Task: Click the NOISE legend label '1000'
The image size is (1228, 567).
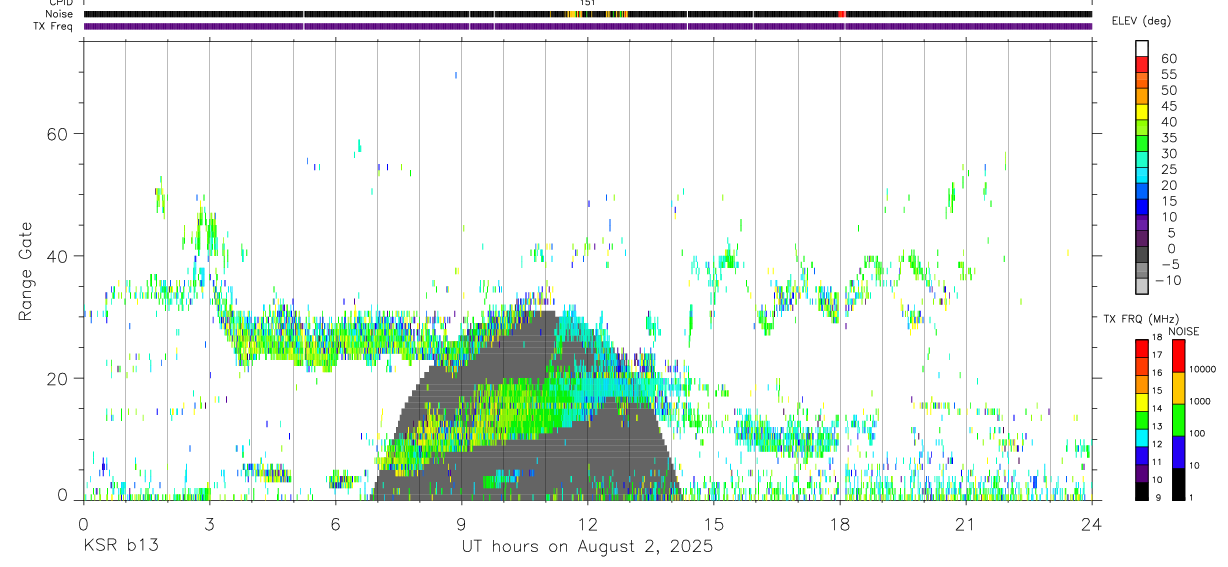Action: [x=1199, y=401]
